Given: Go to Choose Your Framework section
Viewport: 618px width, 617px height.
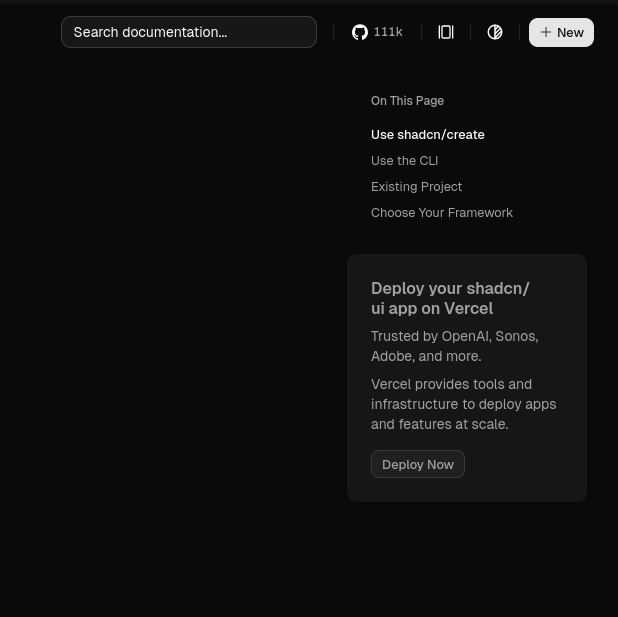Looking at the screenshot, I should pos(442,213).
